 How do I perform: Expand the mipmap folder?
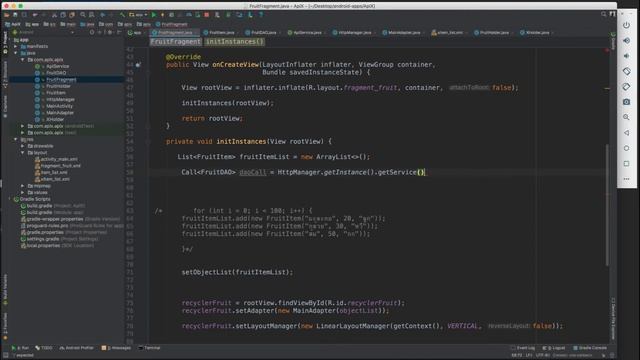click(x=23, y=186)
